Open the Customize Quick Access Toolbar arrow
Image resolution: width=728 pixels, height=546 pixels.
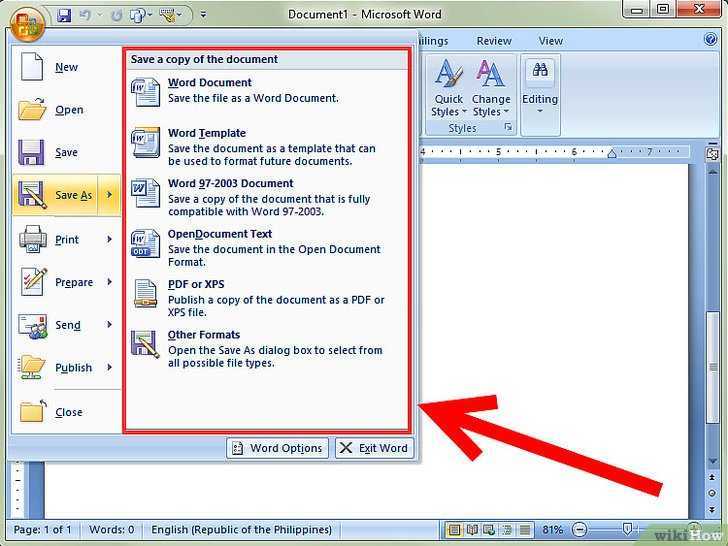tap(203, 15)
